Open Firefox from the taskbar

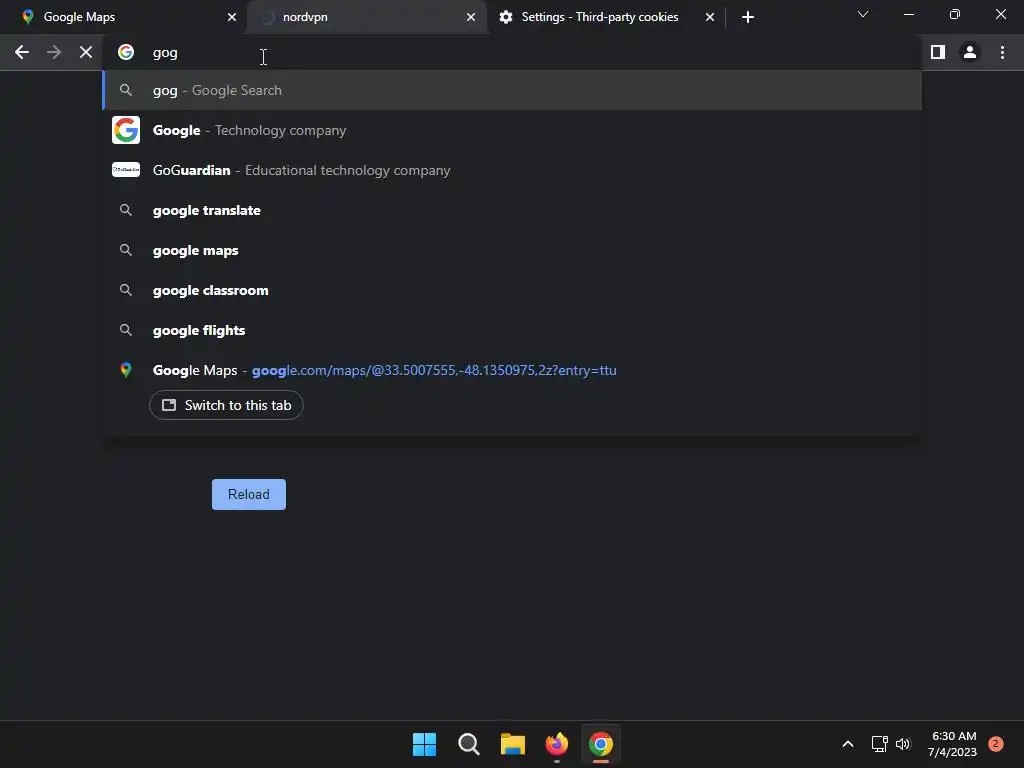click(x=556, y=744)
